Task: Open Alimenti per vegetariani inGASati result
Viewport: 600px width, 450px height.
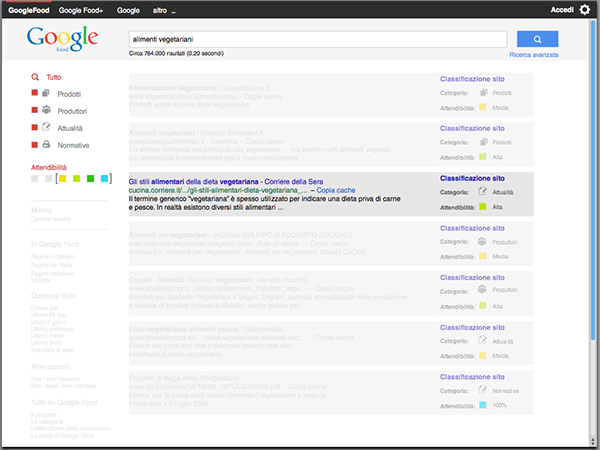Action: 241,235
